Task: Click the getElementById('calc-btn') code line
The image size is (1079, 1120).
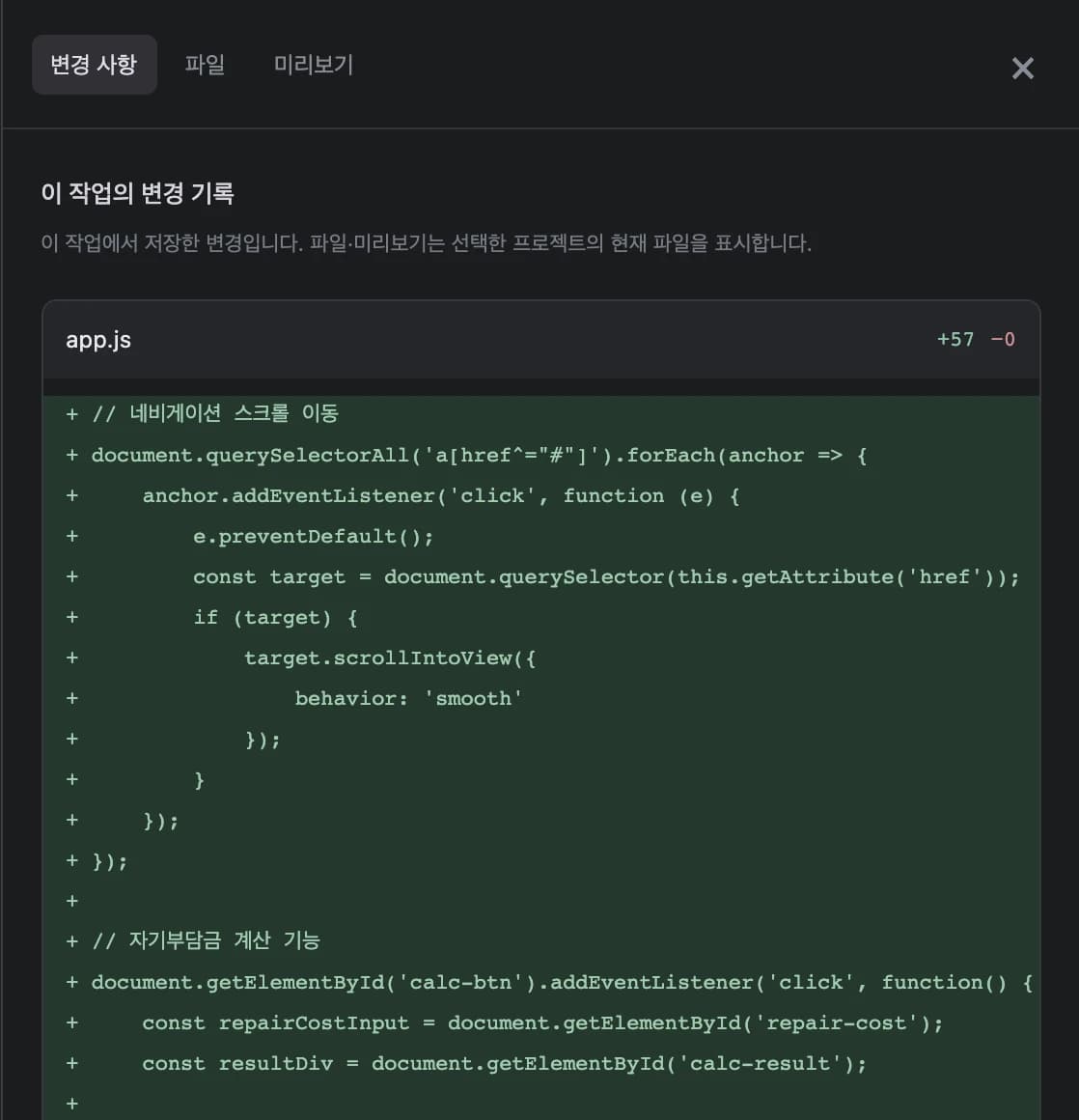Action: 540,983
